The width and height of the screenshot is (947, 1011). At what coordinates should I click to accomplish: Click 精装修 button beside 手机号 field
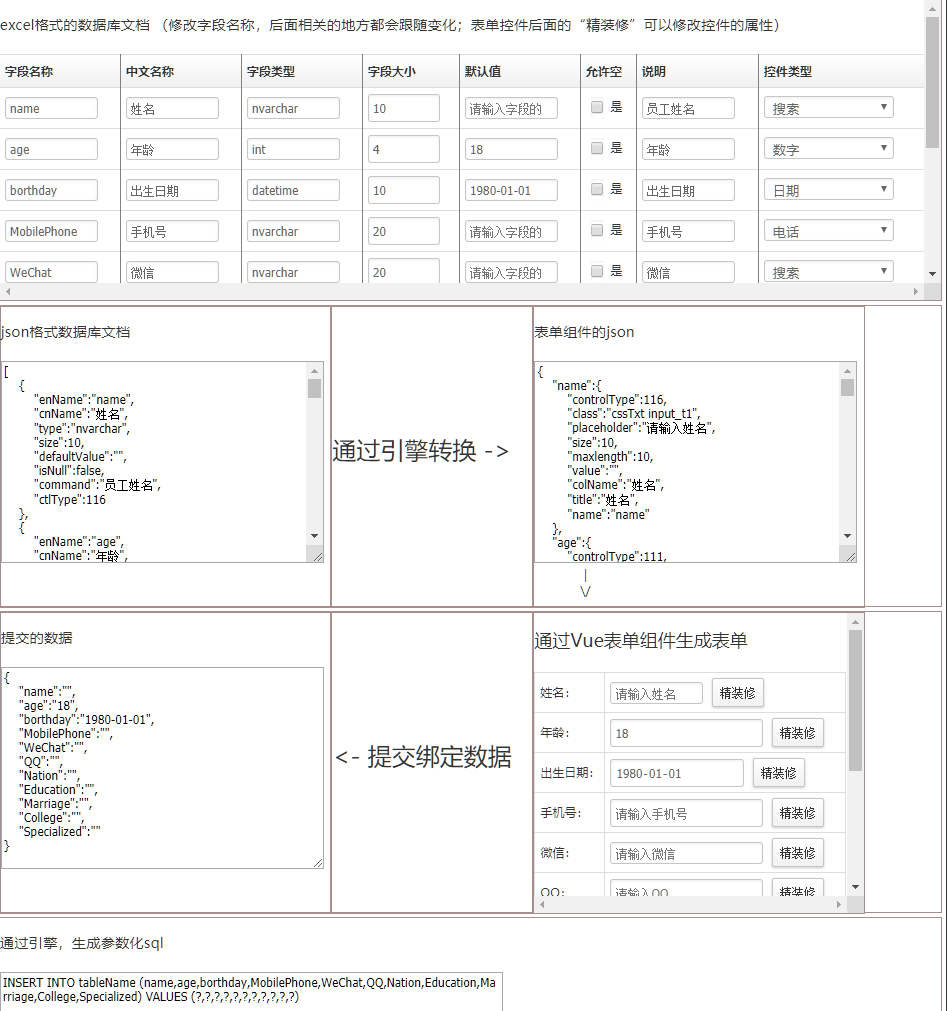point(797,813)
